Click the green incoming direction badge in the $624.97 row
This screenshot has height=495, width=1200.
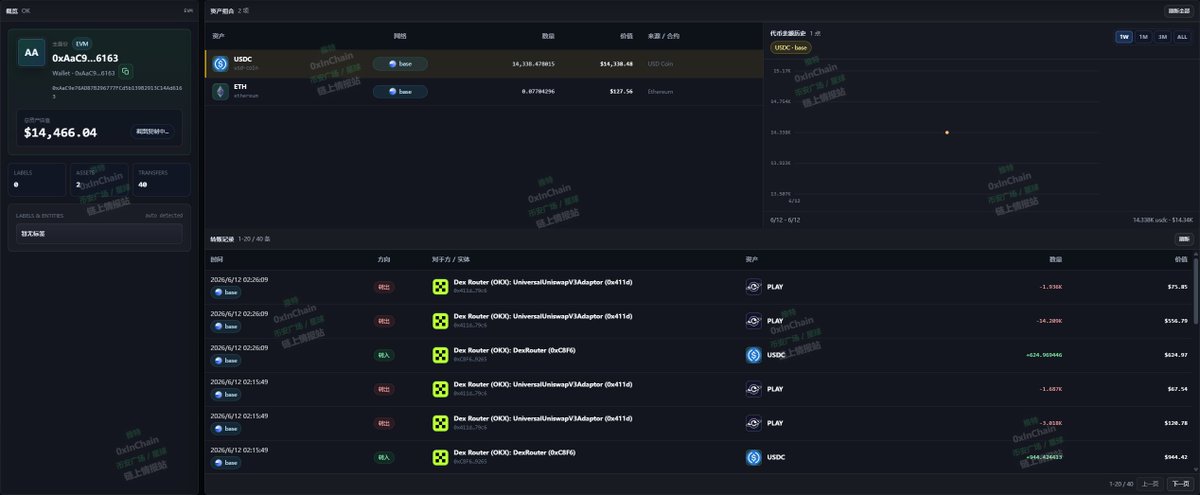tap(384, 355)
